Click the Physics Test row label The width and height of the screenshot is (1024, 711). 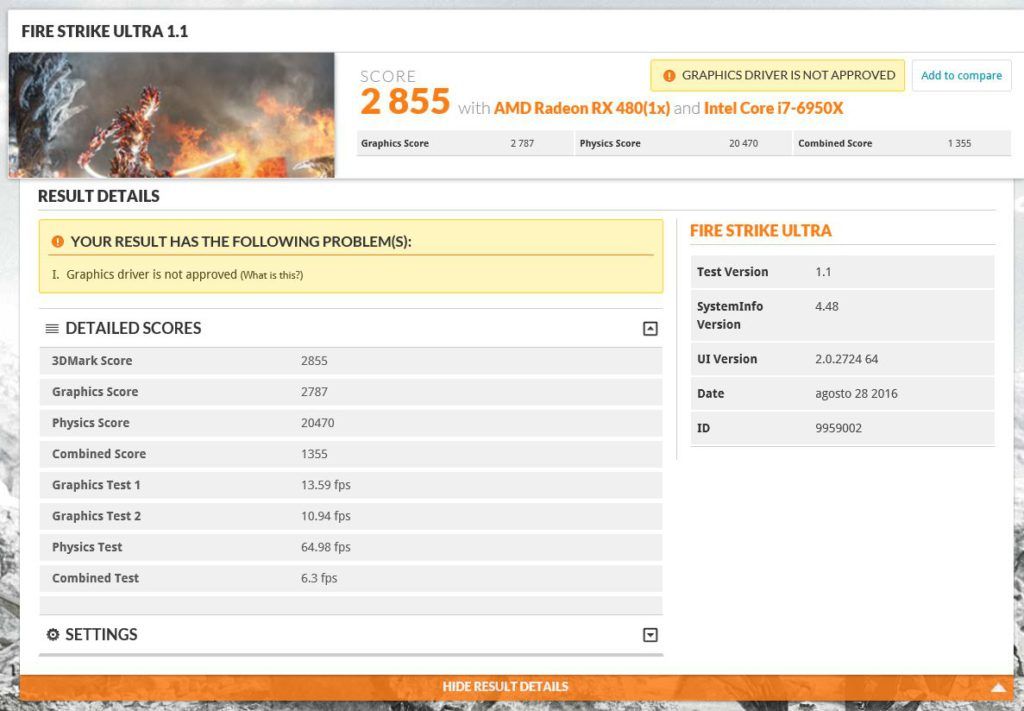[87, 547]
